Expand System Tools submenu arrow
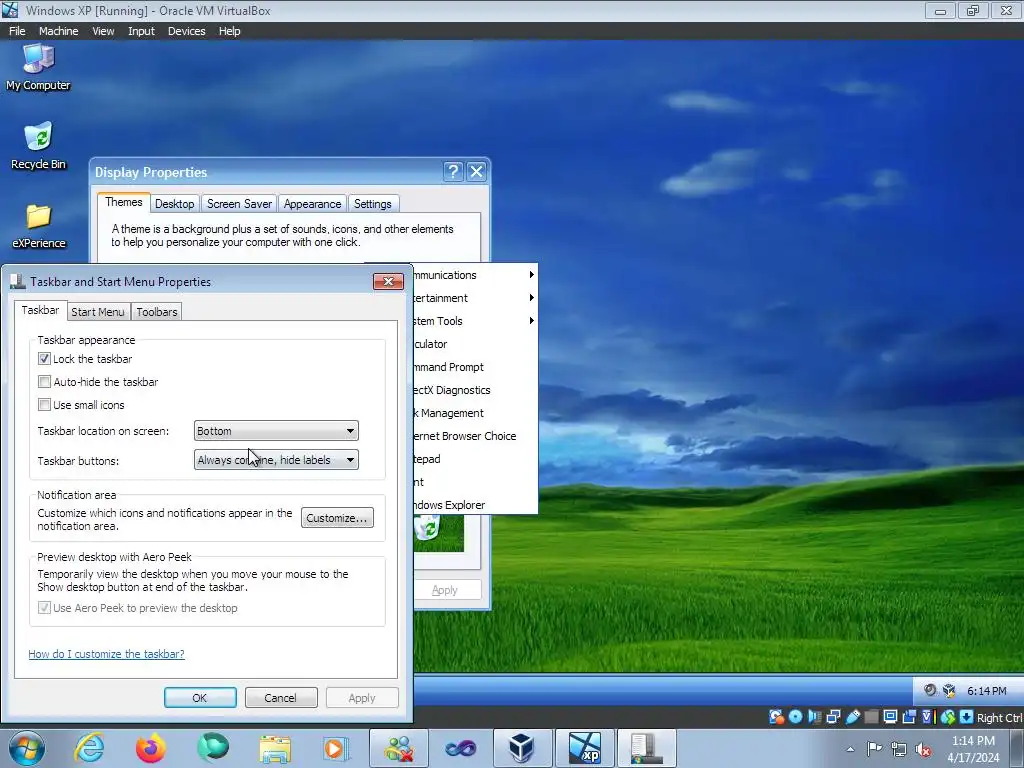Viewport: 1024px width, 768px height. (532, 321)
